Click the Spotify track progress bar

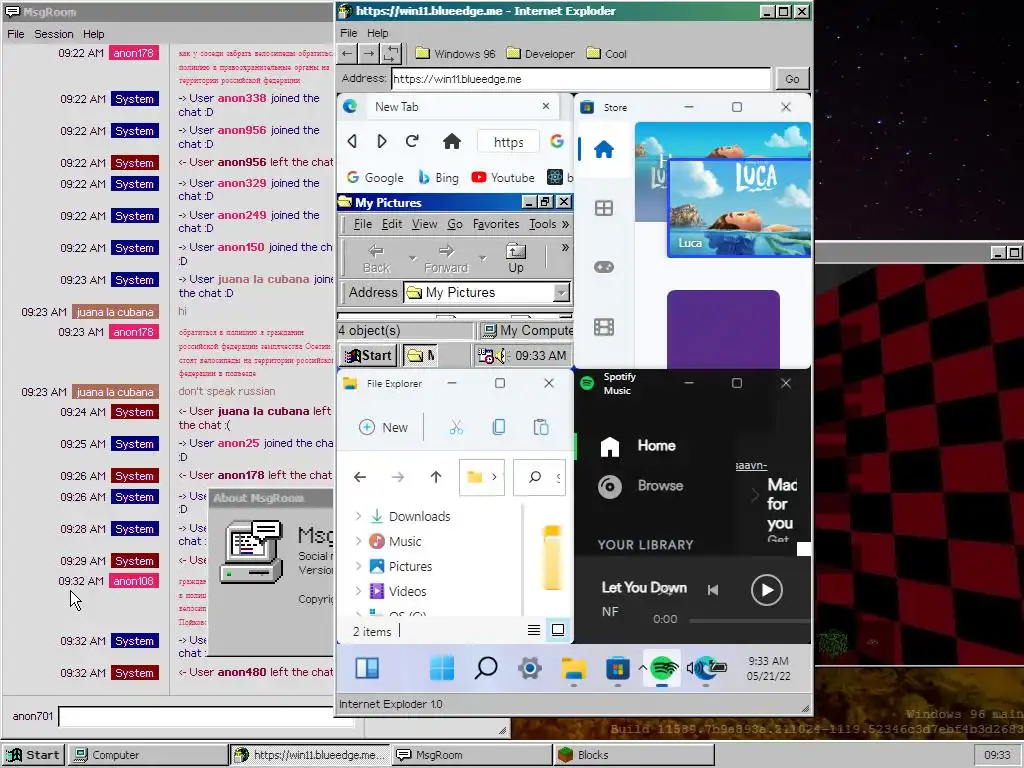[749, 620]
